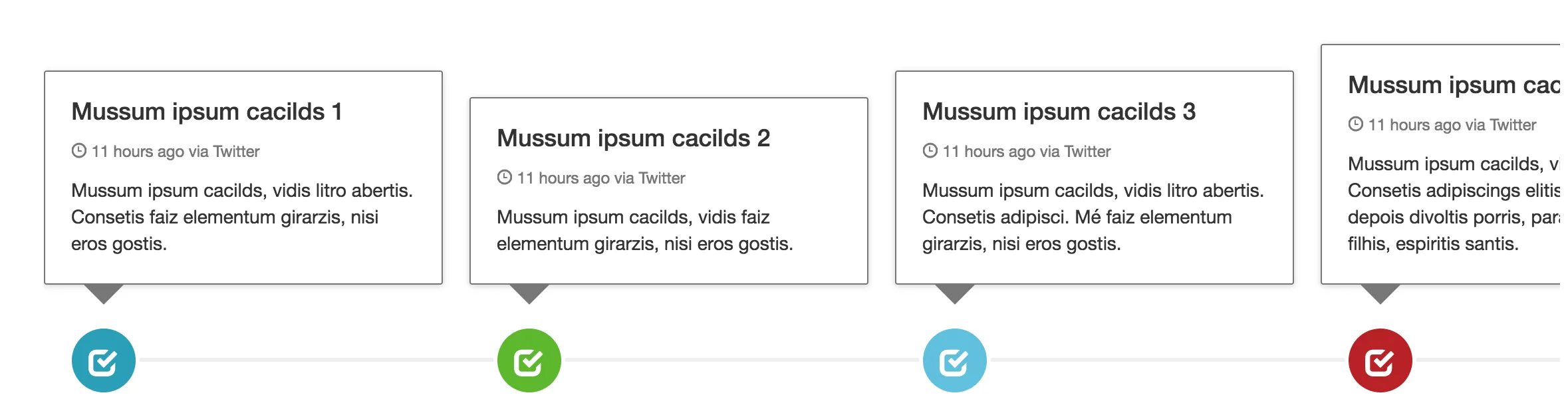Click body text of second card

644,230
